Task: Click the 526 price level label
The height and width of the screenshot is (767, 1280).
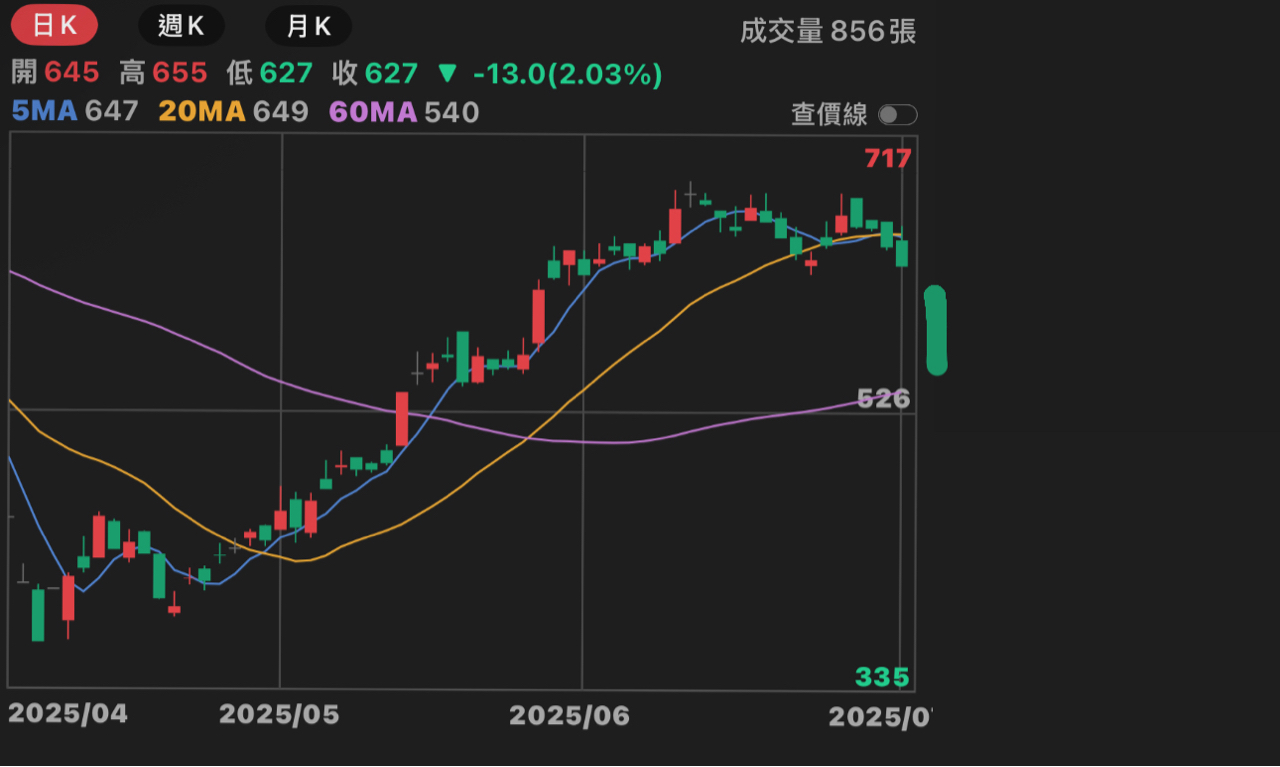Action: click(x=884, y=399)
